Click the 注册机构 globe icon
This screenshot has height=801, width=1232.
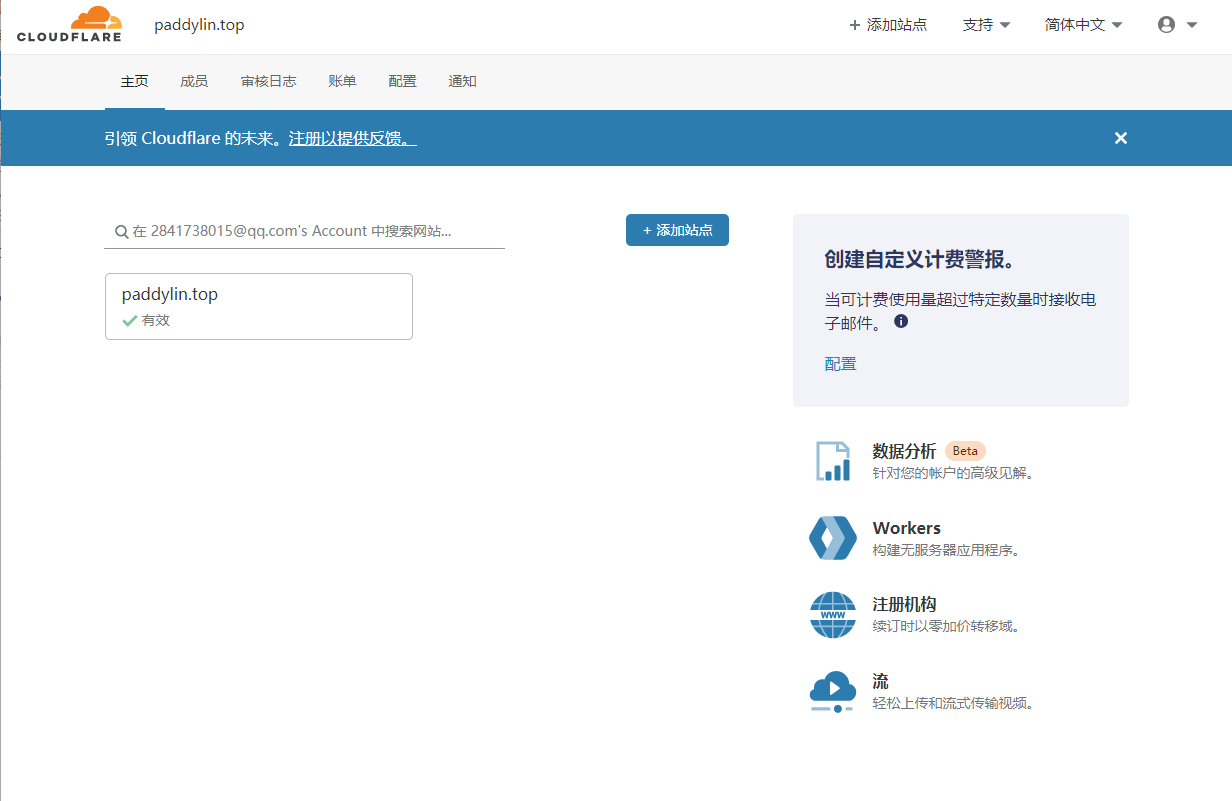click(833, 615)
